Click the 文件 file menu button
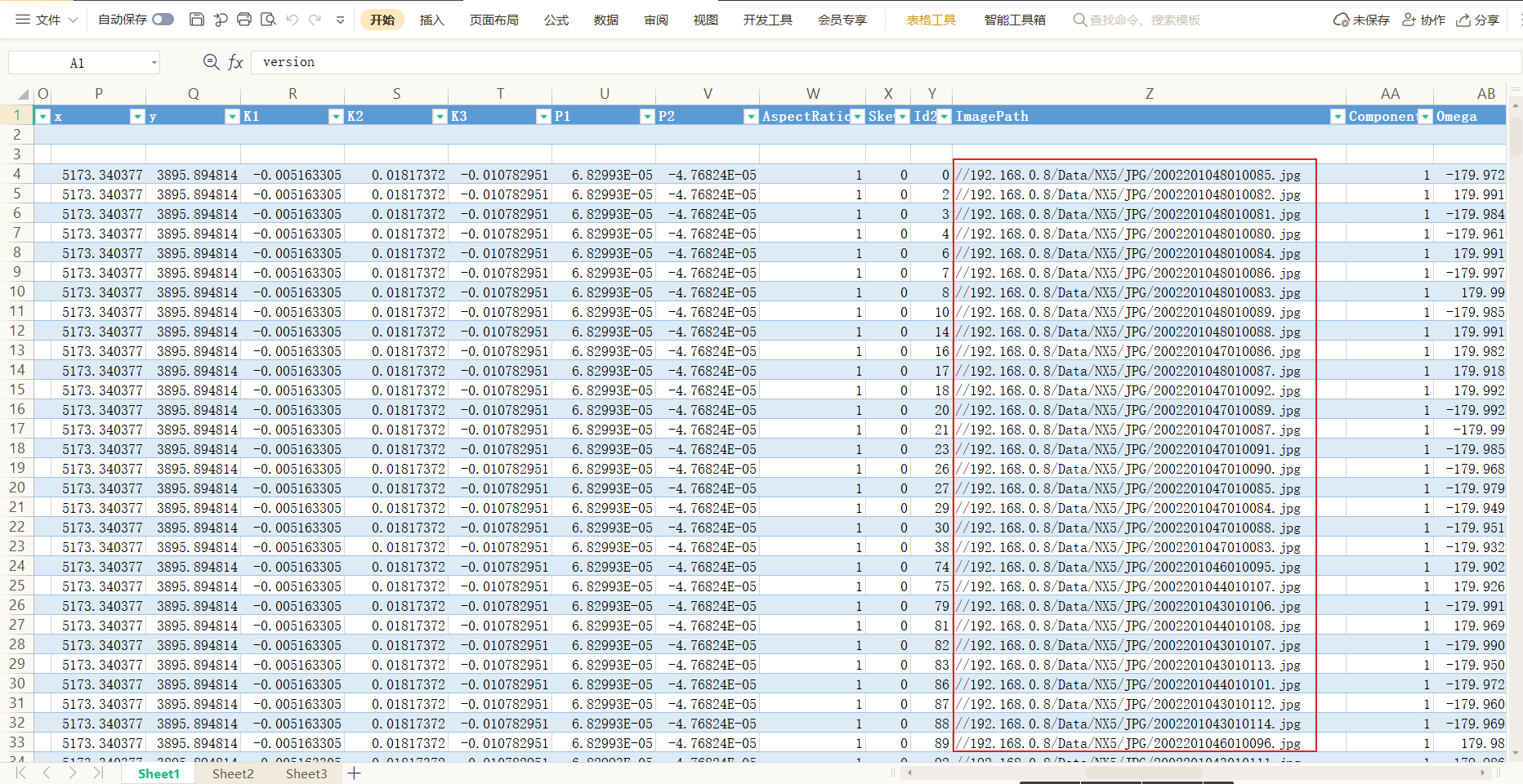This screenshot has width=1523, height=784. 48,20
